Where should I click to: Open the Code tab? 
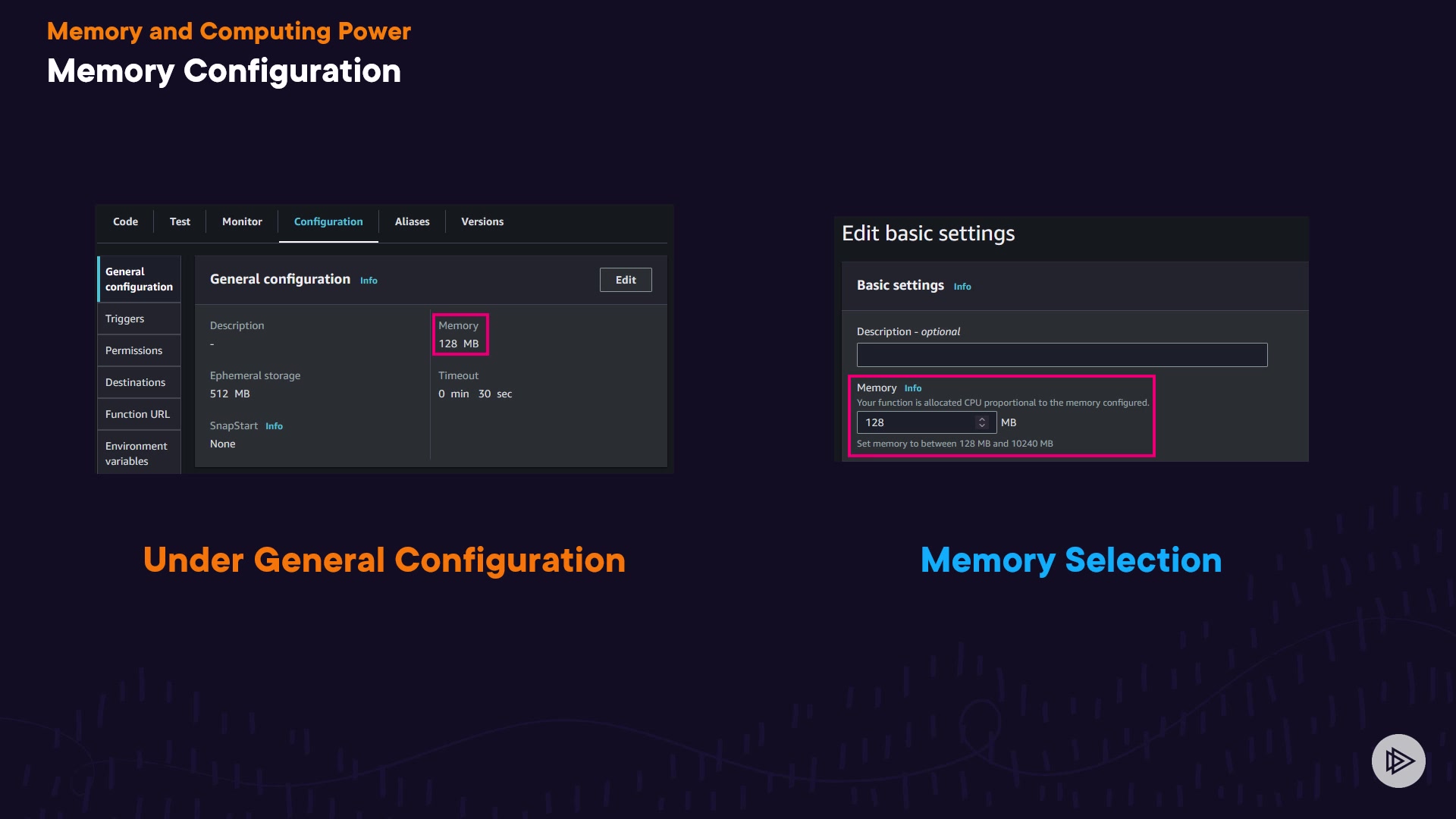pos(125,221)
